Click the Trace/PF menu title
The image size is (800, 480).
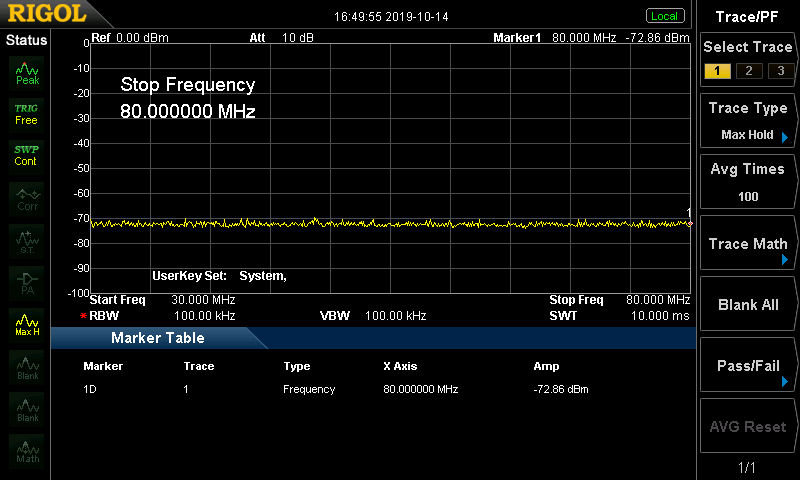click(x=748, y=16)
